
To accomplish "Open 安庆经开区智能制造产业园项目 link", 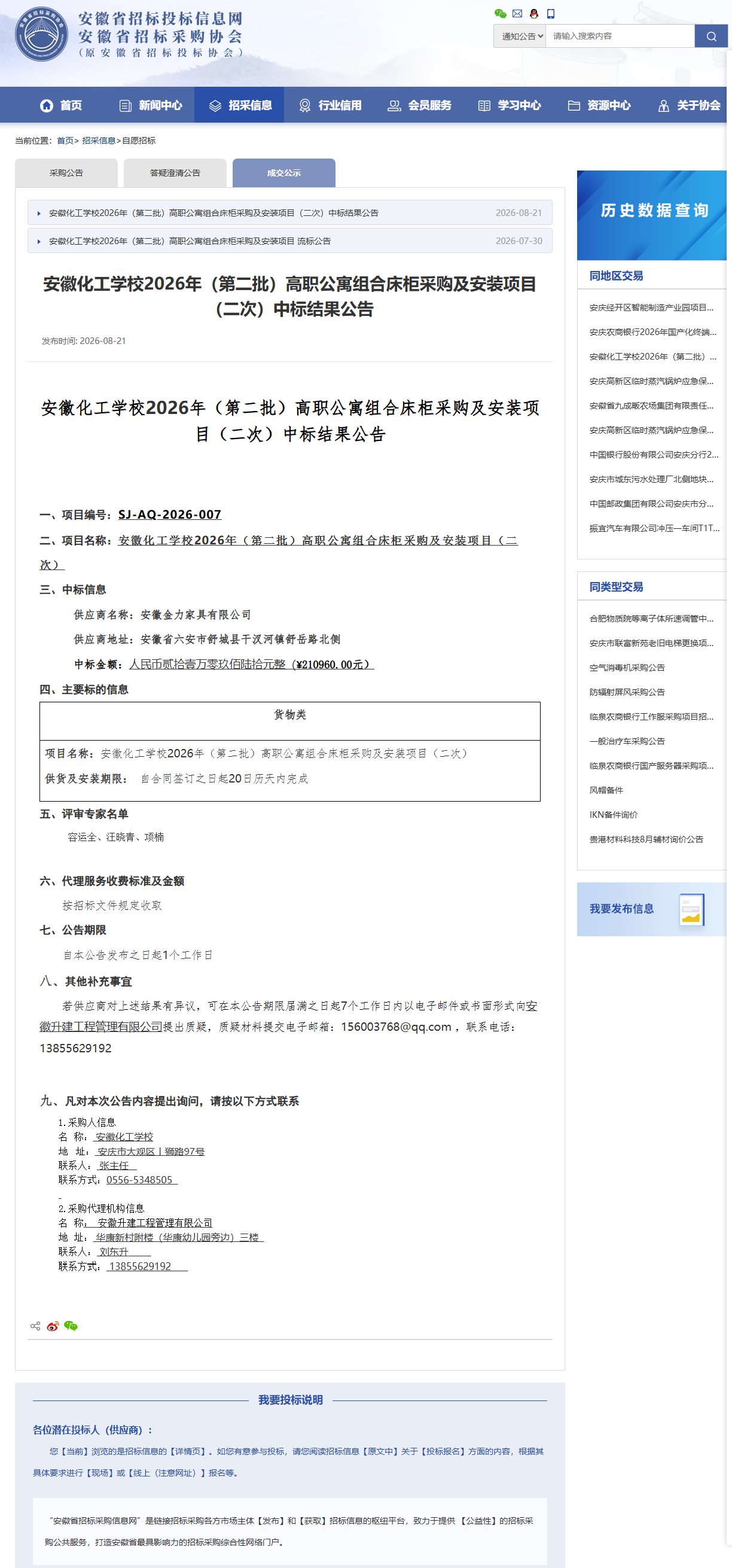I will 651,307.
